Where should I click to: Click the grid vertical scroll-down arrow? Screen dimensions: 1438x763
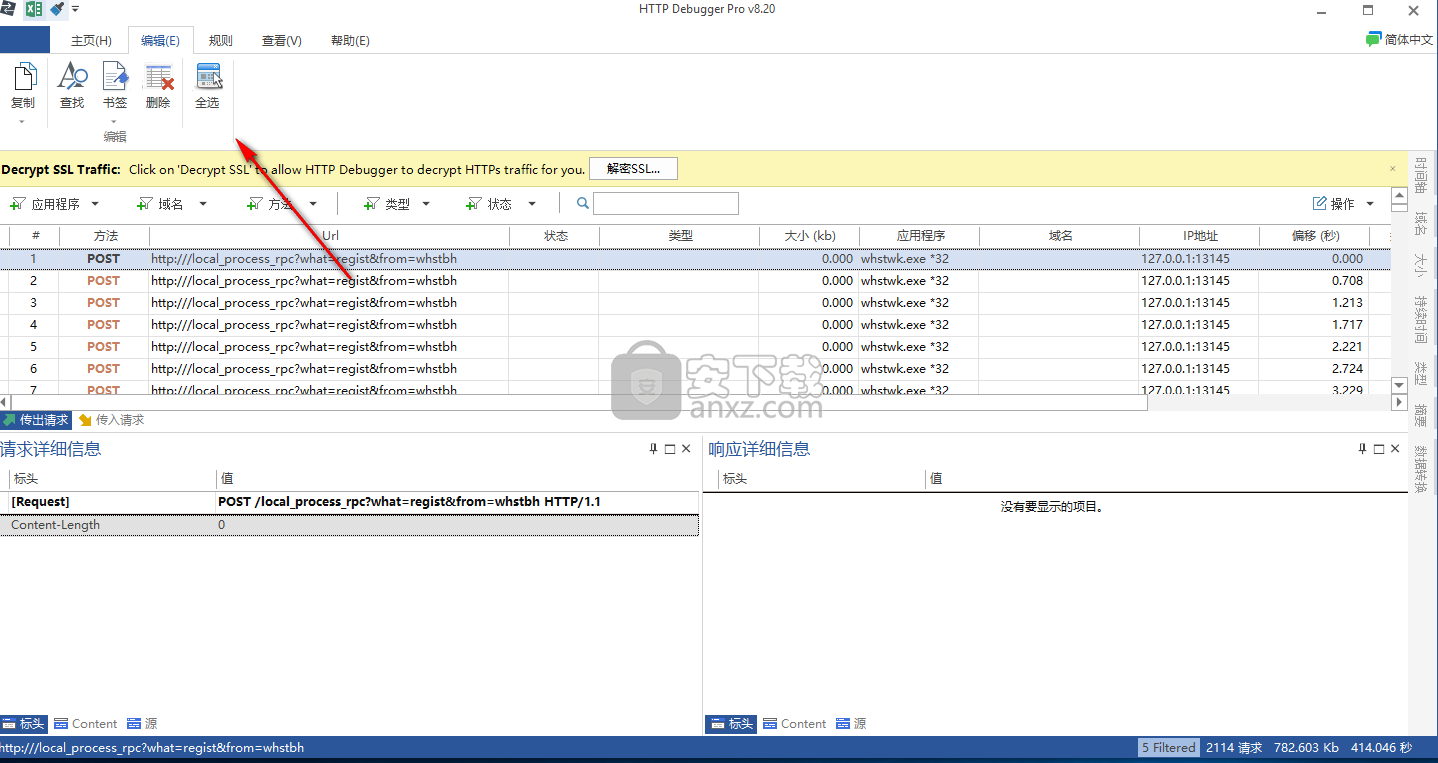click(1399, 385)
